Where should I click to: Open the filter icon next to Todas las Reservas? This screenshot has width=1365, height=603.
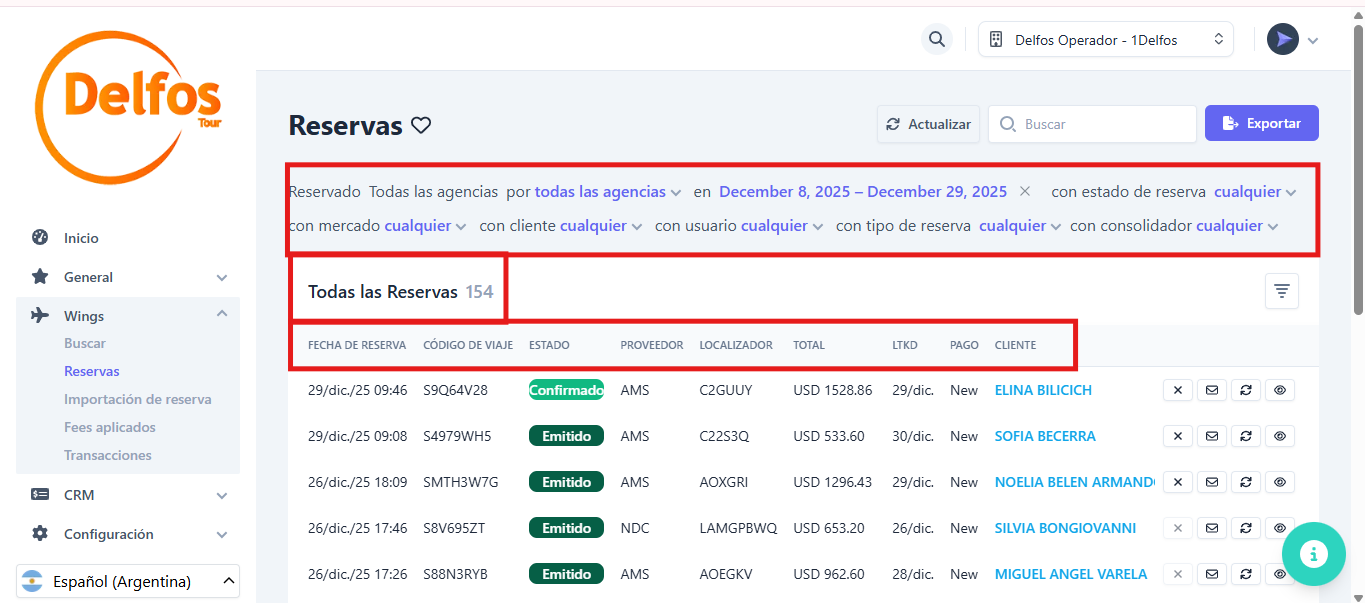pos(1281,291)
